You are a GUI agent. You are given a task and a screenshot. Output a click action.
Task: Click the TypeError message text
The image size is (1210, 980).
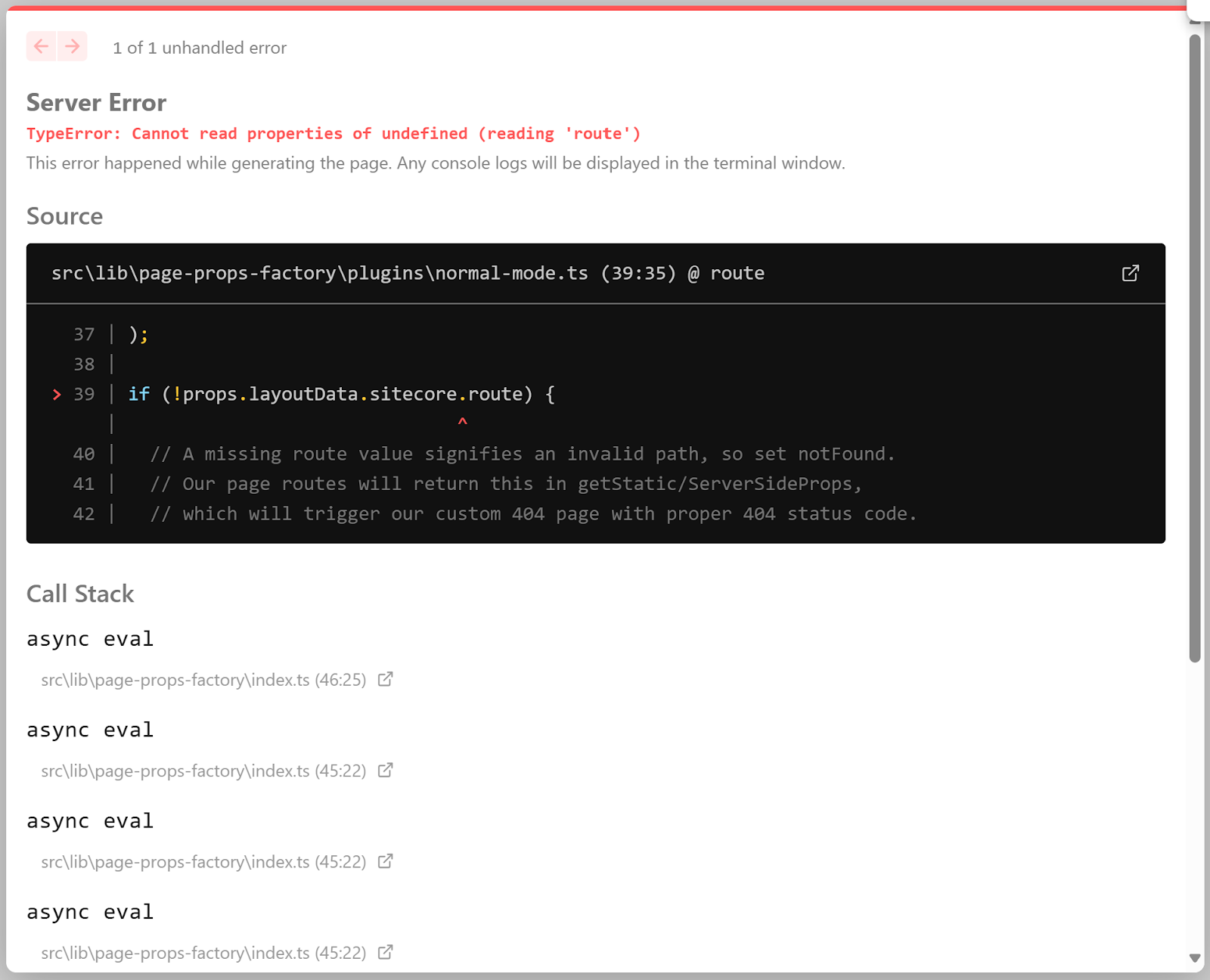click(334, 134)
